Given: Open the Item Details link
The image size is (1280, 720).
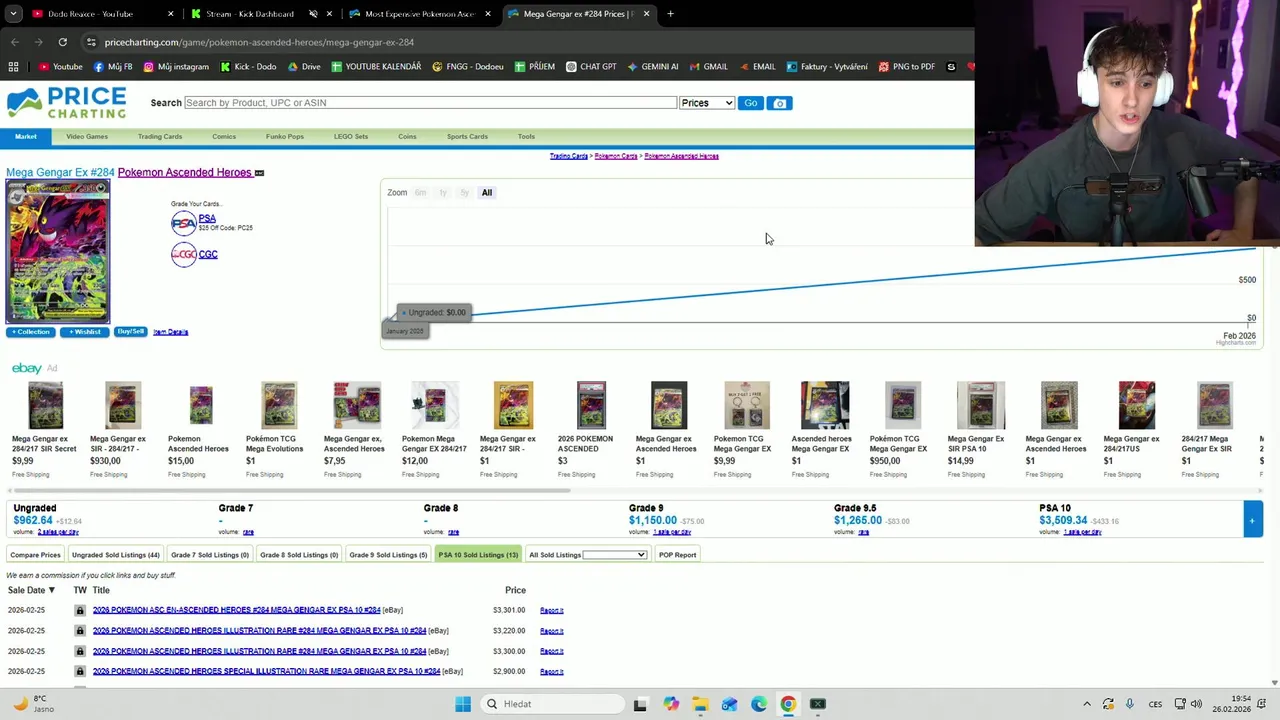Looking at the screenshot, I should click(x=171, y=332).
